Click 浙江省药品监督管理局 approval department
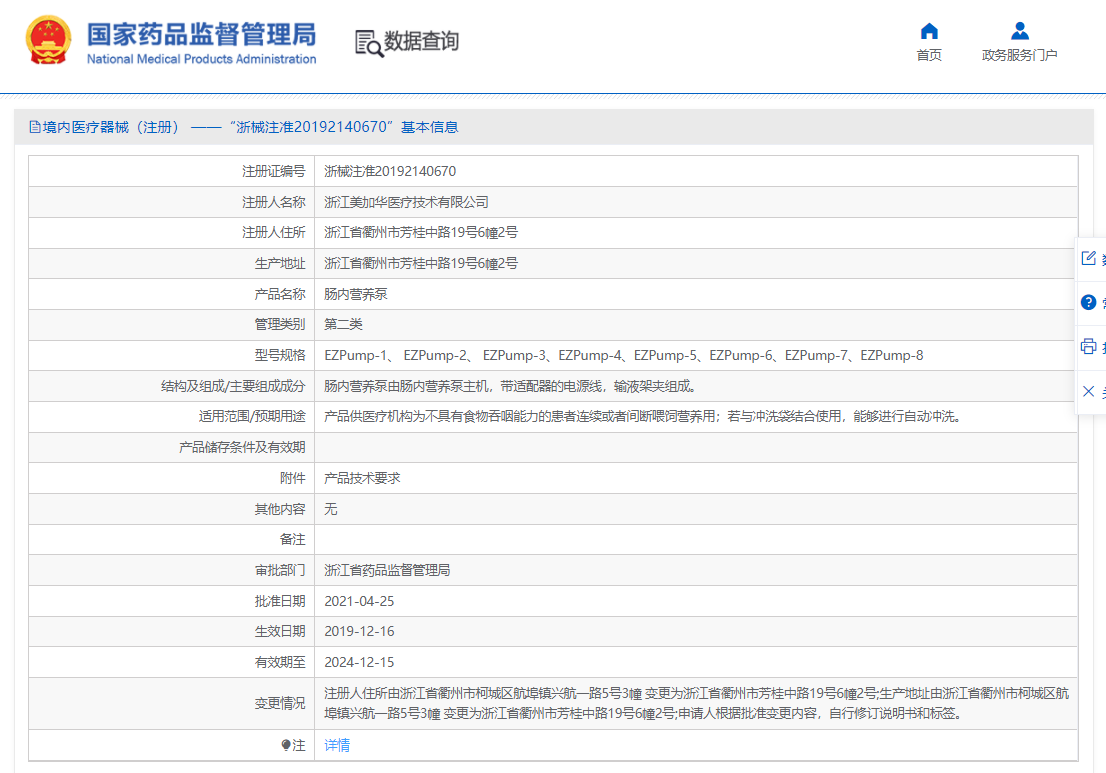Viewport: 1106px width, 773px height. [x=387, y=571]
